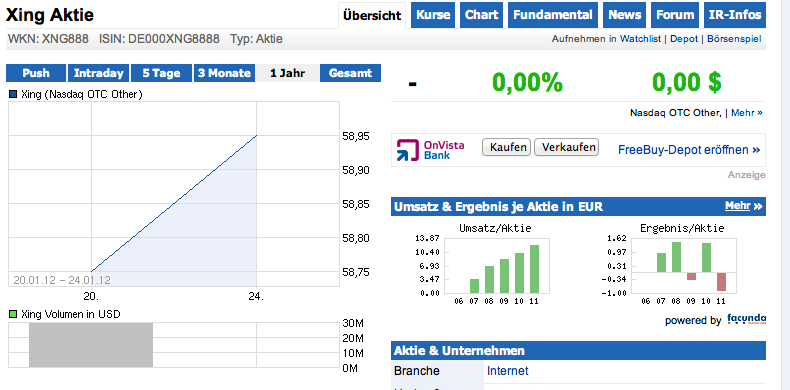Image resolution: width=790 pixels, height=390 pixels.
Task: Click Mehr next to Nasdaq OTC Other
Action: (747, 113)
